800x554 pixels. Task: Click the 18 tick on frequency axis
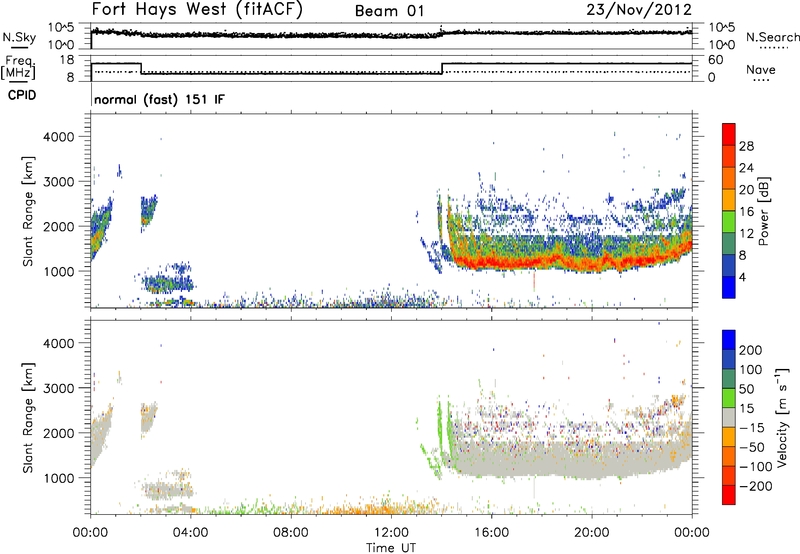click(x=66, y=60)
